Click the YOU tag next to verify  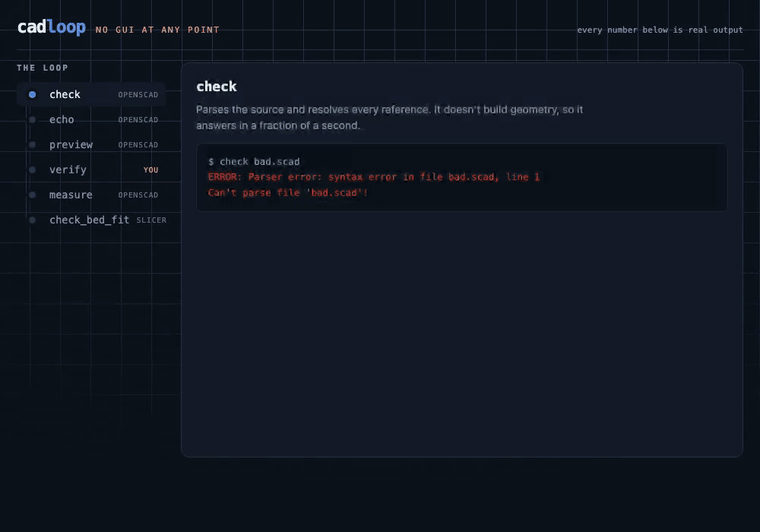(x=151, y=170)
